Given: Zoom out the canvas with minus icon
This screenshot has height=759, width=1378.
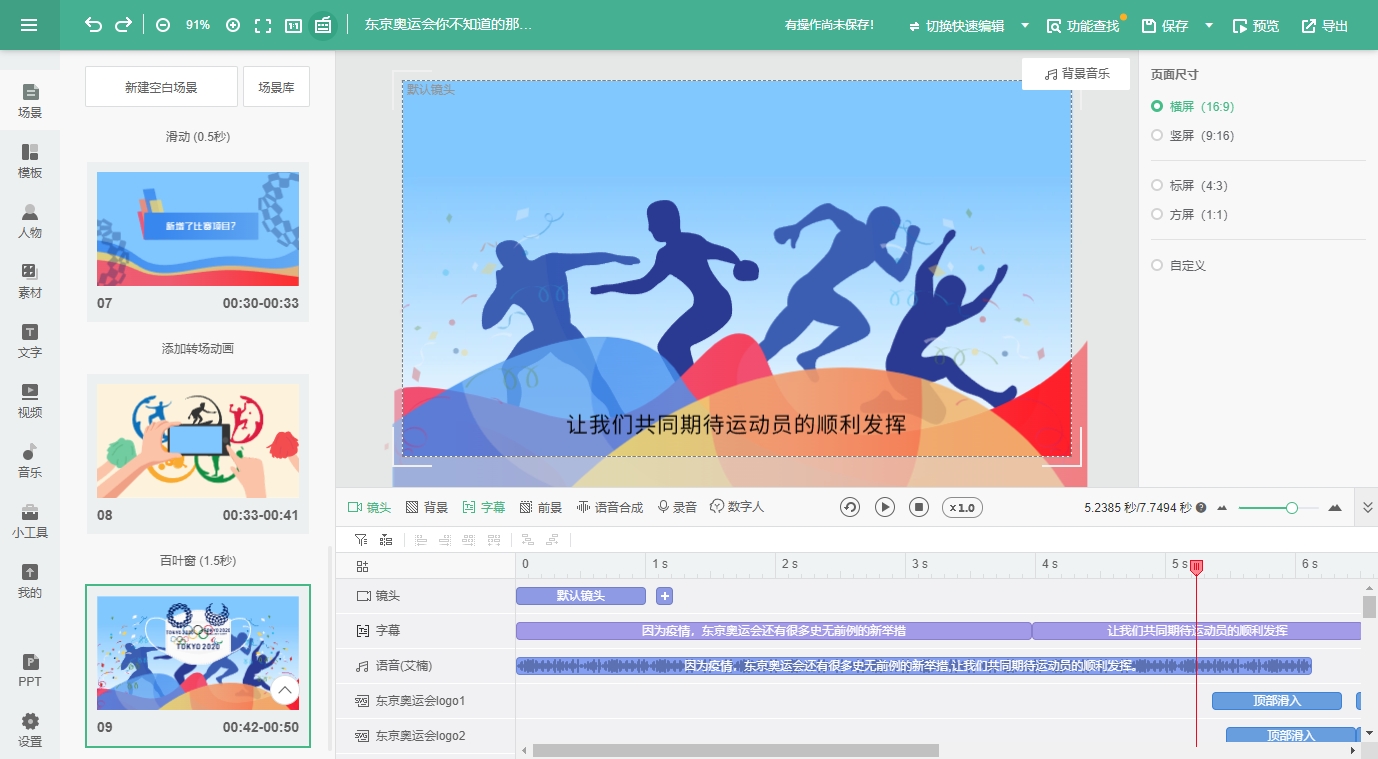Looking at the screenshot, I should point(163,25).
